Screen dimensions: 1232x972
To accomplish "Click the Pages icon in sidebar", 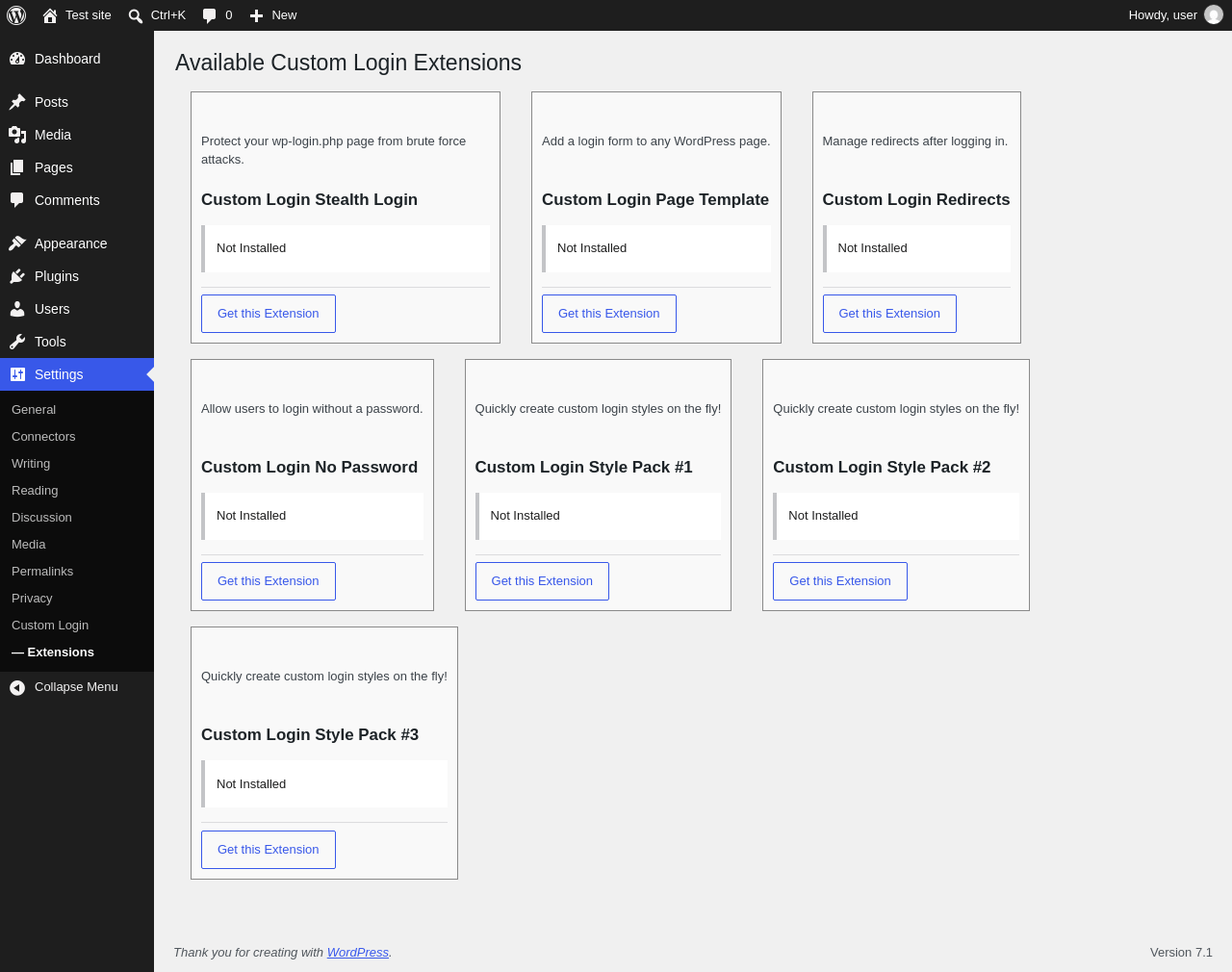I will tap(17, 167).
